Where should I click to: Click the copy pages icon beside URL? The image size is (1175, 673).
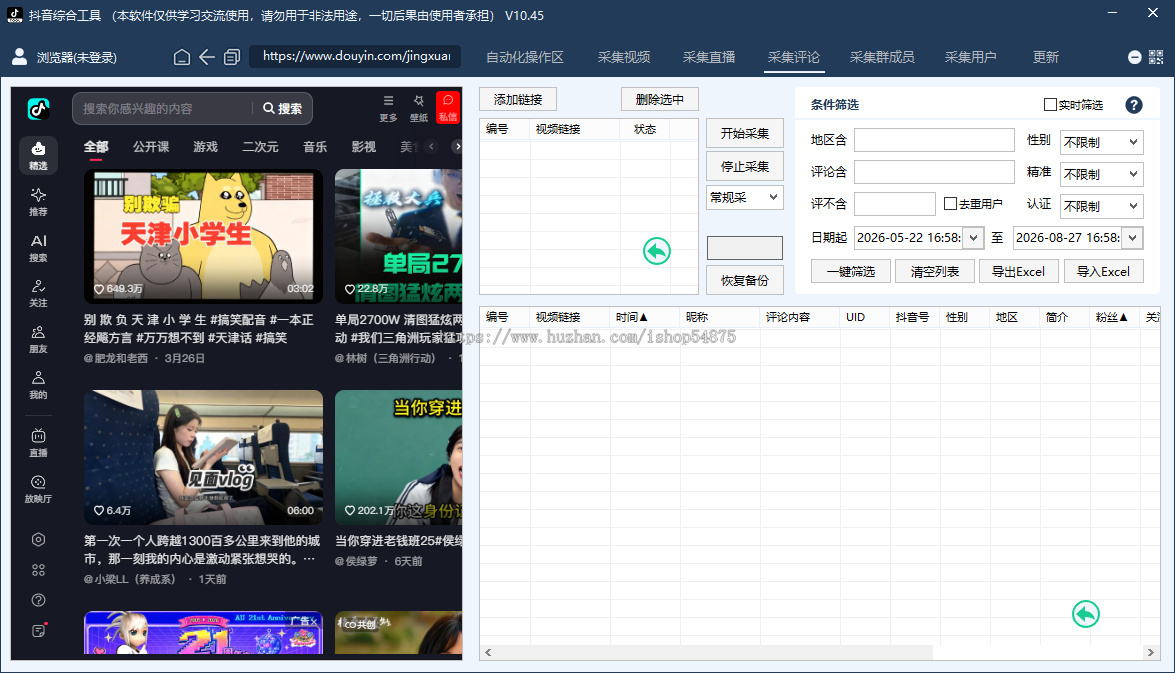click(232, 57)
